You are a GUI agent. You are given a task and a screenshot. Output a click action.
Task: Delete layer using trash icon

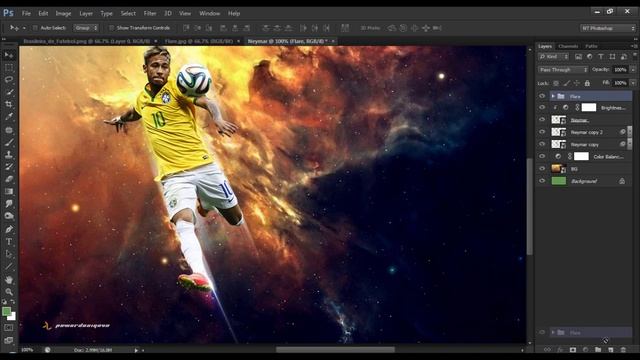[x=623, y=350]
